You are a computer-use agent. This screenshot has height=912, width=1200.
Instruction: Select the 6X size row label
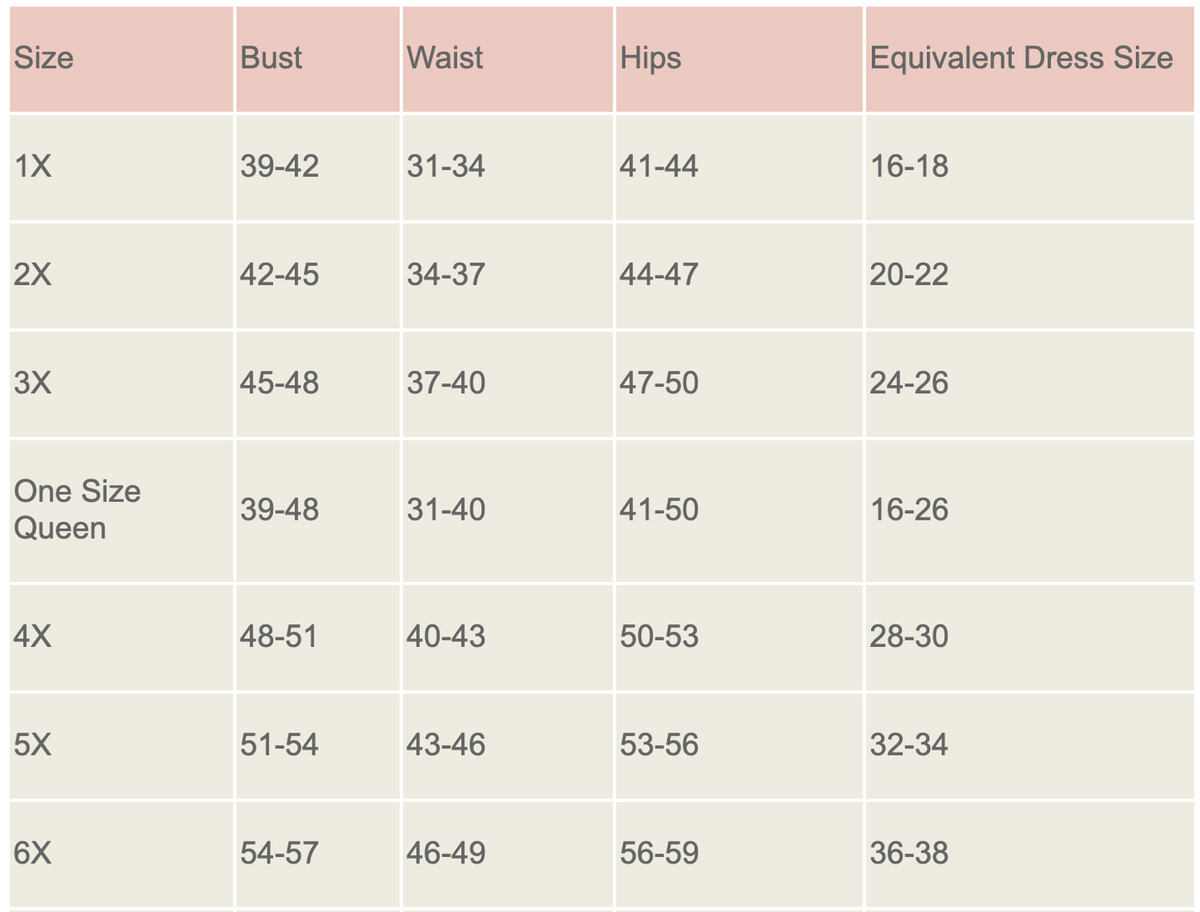pos(34,853)
